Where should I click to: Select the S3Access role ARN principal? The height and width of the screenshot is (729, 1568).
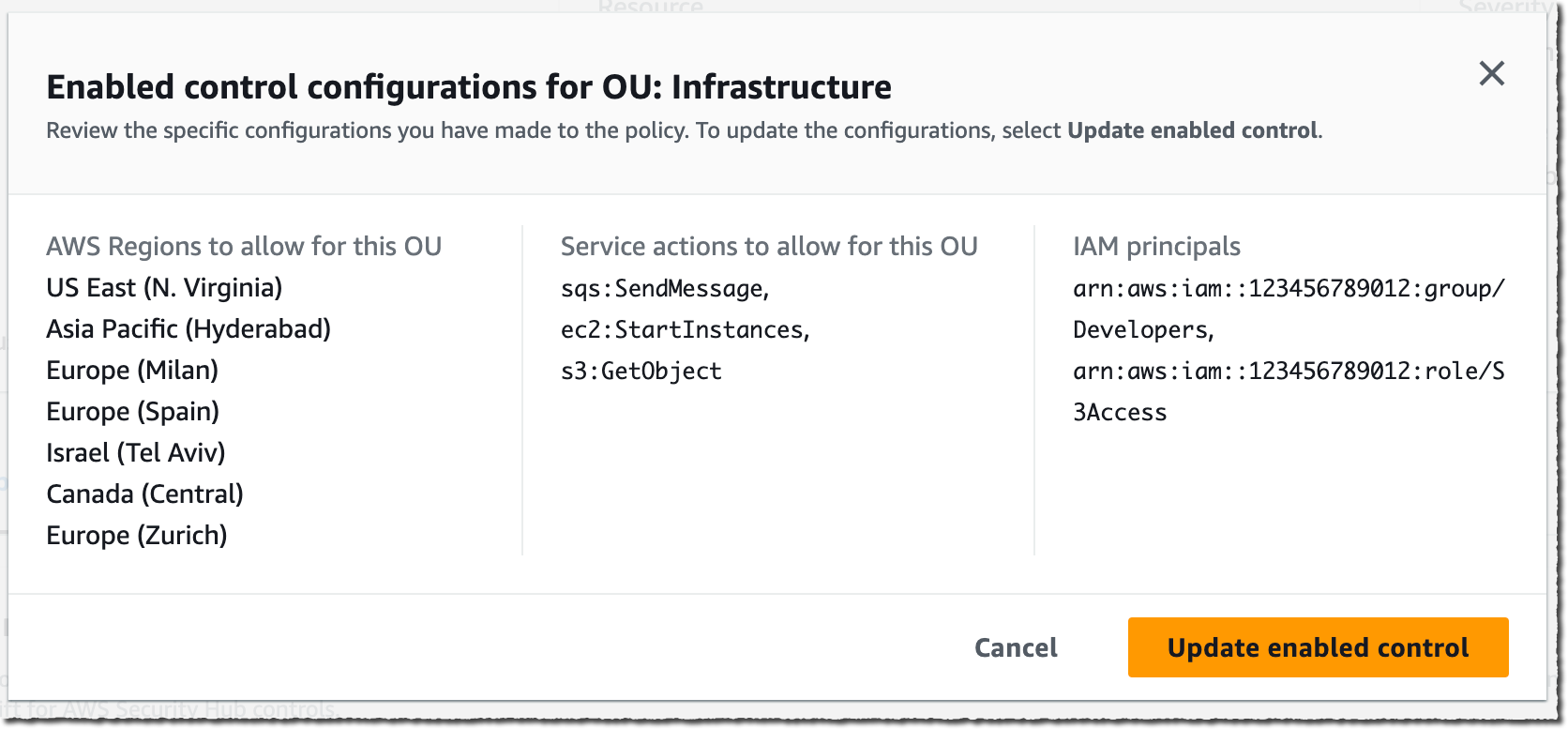[x=1288, y=372]
